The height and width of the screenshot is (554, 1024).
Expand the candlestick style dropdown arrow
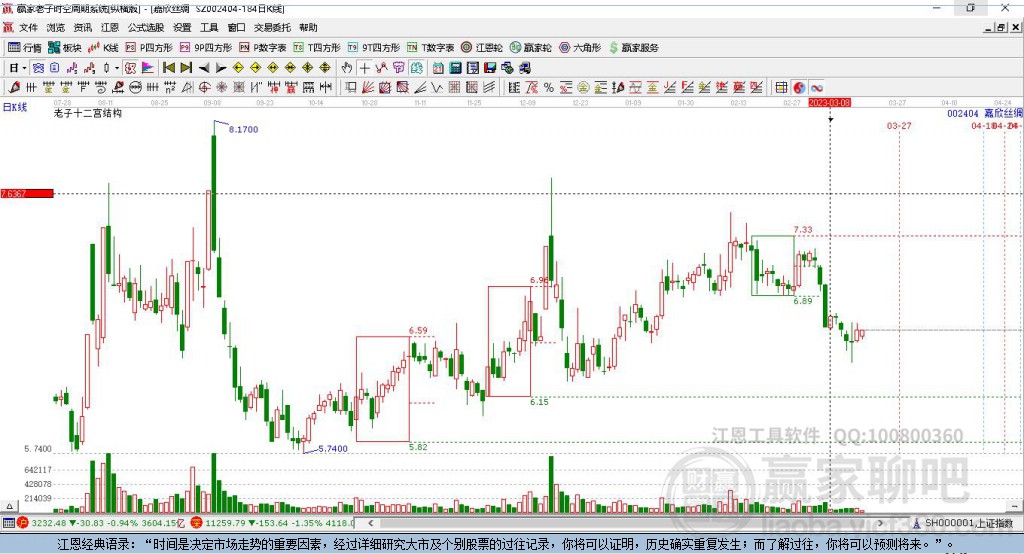pyautogui.click(x=117, y=68)
